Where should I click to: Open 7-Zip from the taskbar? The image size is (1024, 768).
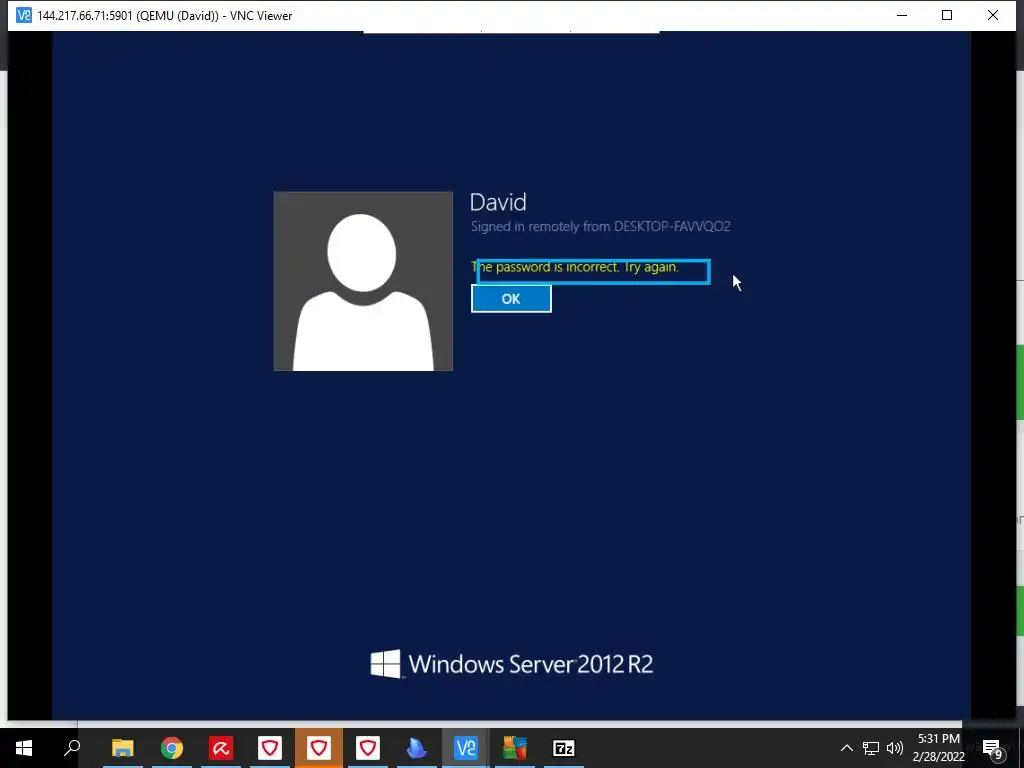tap(564, 748)
